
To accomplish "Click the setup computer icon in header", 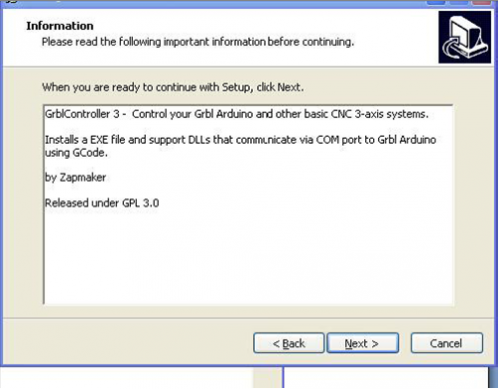I will point(465,37).
